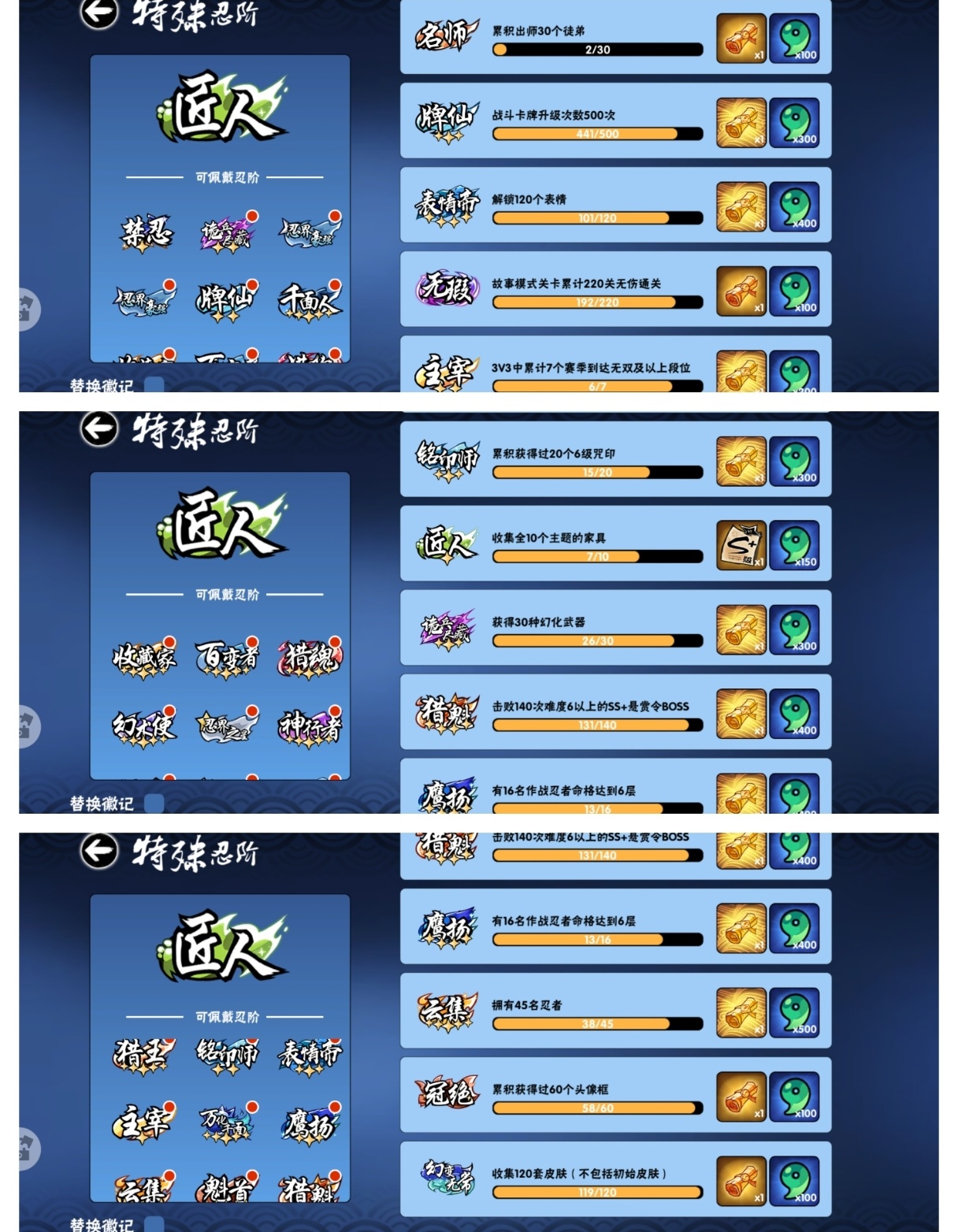Screen dimensions: 958x1232
Task: Select the 千面人 wearable rank badge
Action: point(310,301)
